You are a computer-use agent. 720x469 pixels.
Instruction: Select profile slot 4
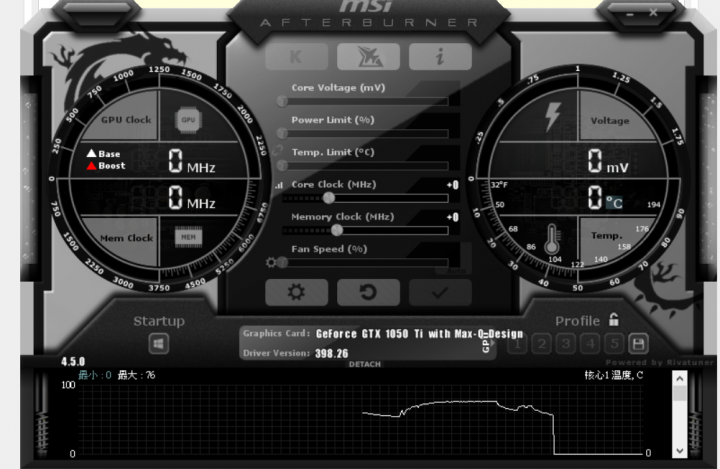591,344
